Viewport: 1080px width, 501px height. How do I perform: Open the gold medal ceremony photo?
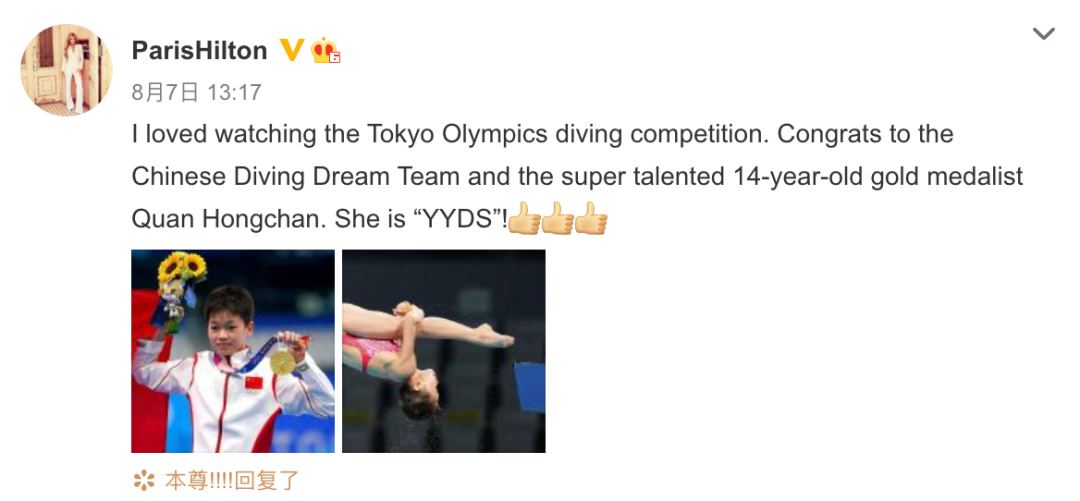pyautogui.click(x=233, y=351)
